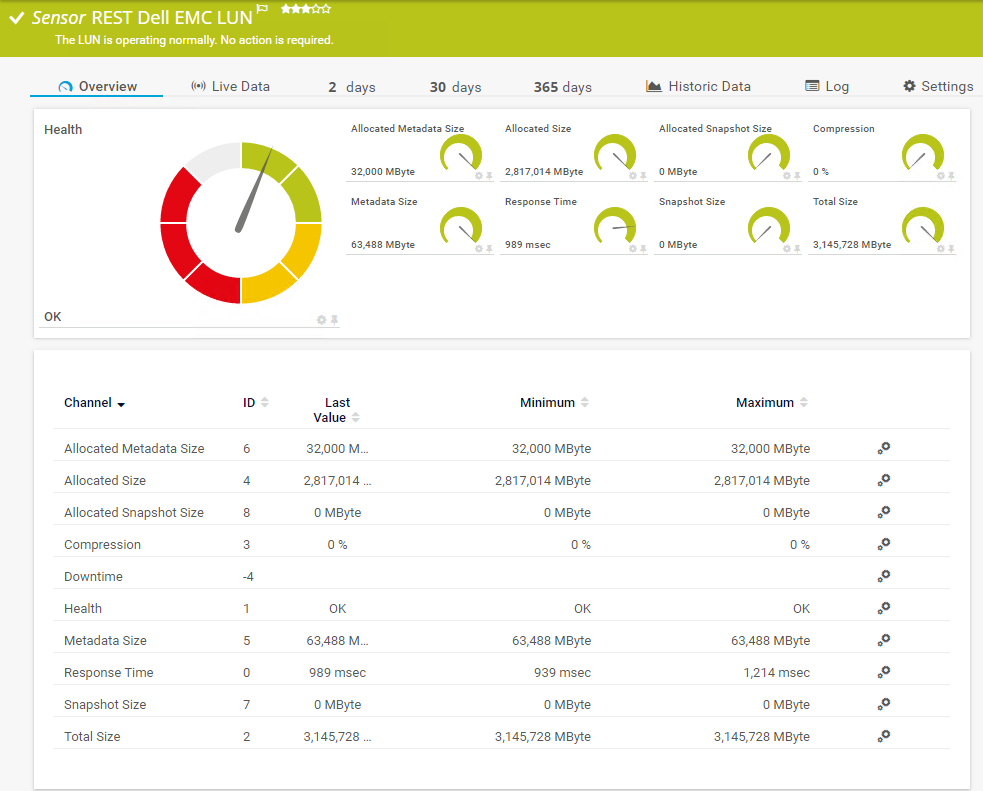Image resolution: width=983 pixels, height=791 pixels.
Task: Click the large Health donut gauge
Action: click(x=241, y=223)
